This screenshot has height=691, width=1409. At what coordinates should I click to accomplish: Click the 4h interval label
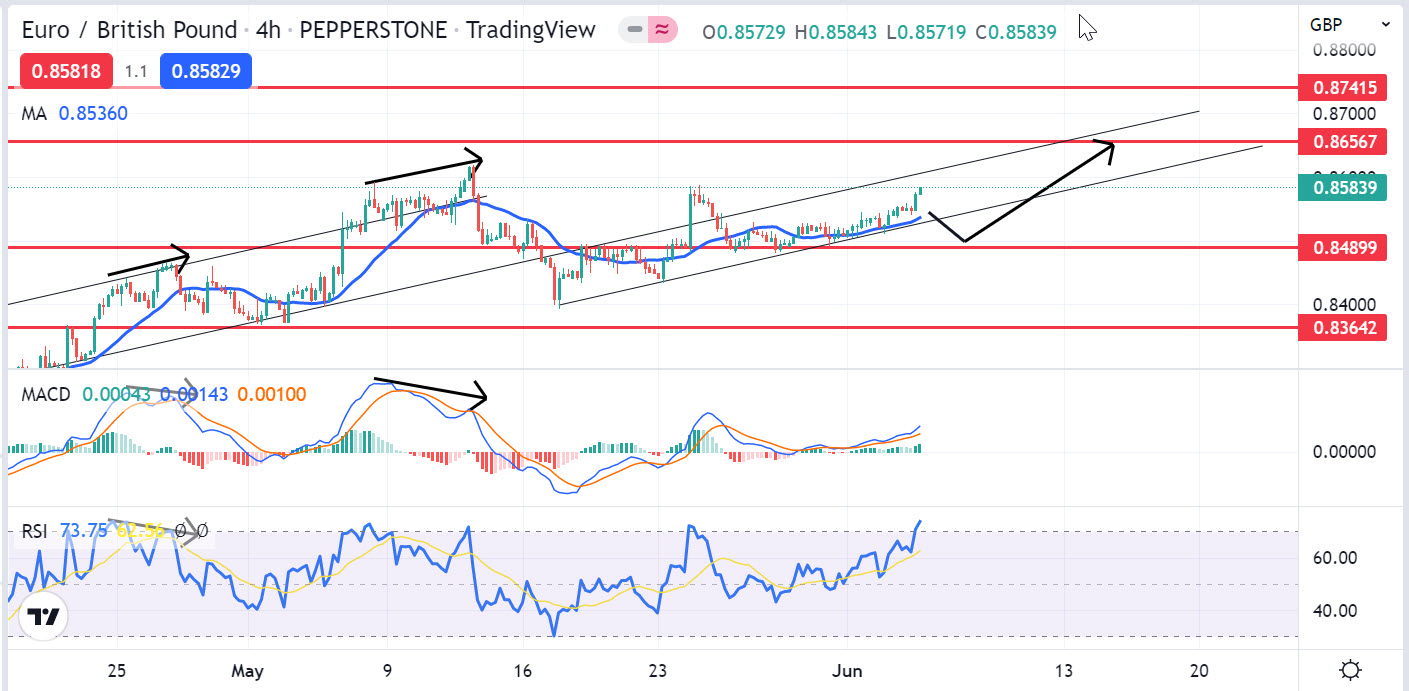tap(268, 31)
